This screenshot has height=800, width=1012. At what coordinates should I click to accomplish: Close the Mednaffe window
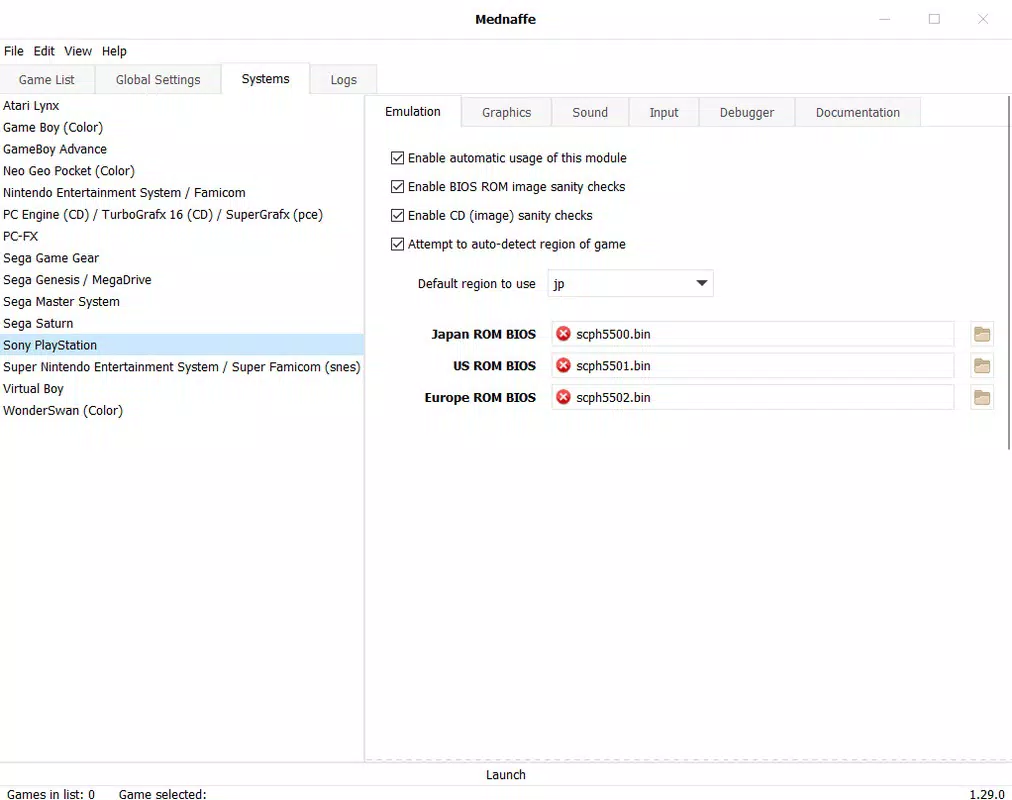click(983, 19)
